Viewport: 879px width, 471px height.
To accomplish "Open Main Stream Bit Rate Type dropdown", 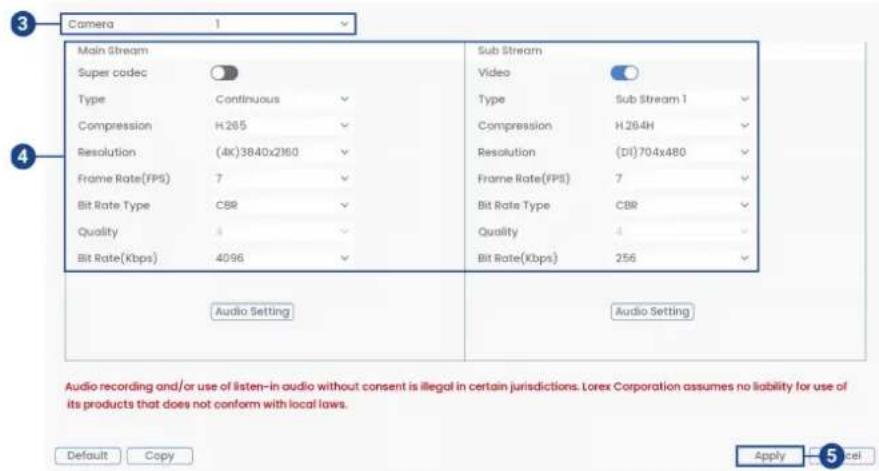I will pyautogui.click(x=282, y=205).
